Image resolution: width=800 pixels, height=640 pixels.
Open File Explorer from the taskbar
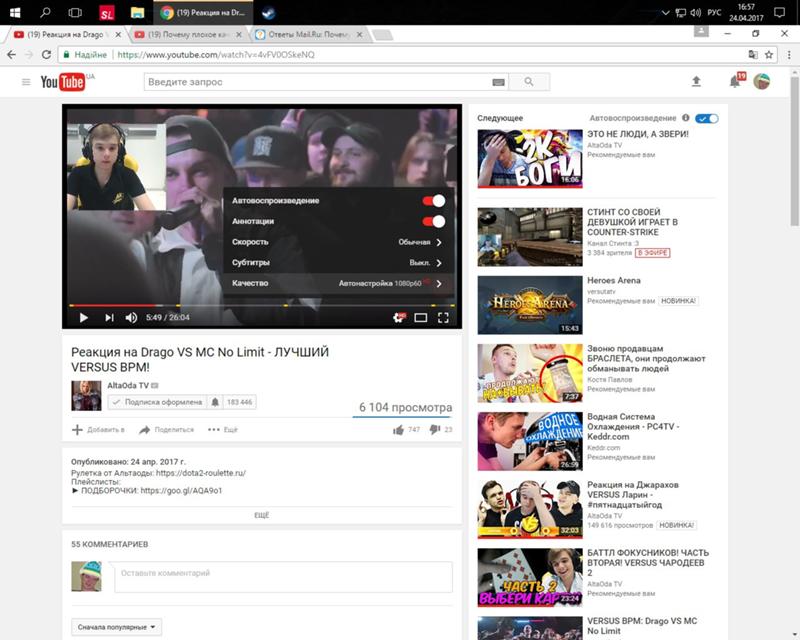coord(137,12)
